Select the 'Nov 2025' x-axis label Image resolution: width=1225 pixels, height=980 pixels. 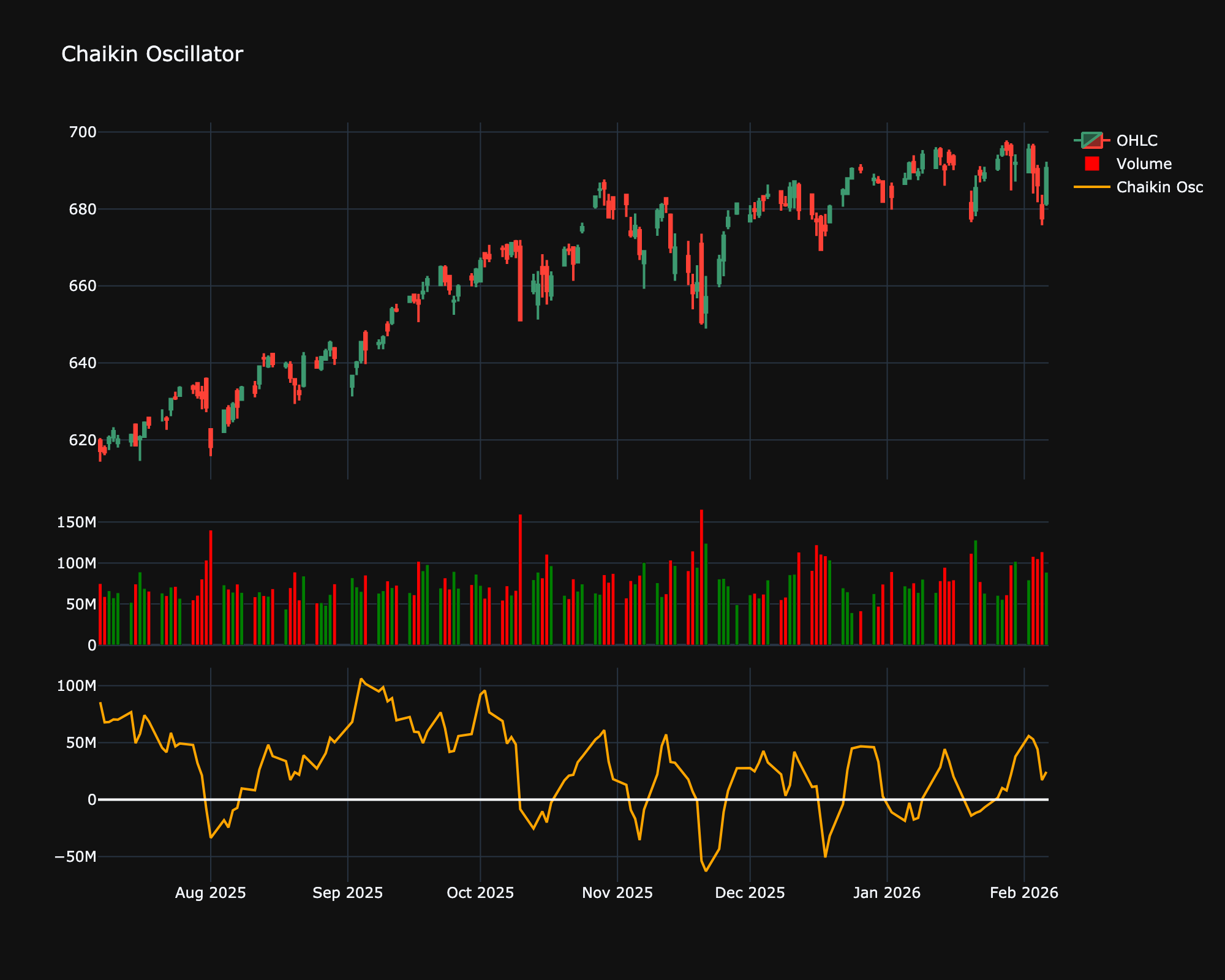(x=619, y=893)
